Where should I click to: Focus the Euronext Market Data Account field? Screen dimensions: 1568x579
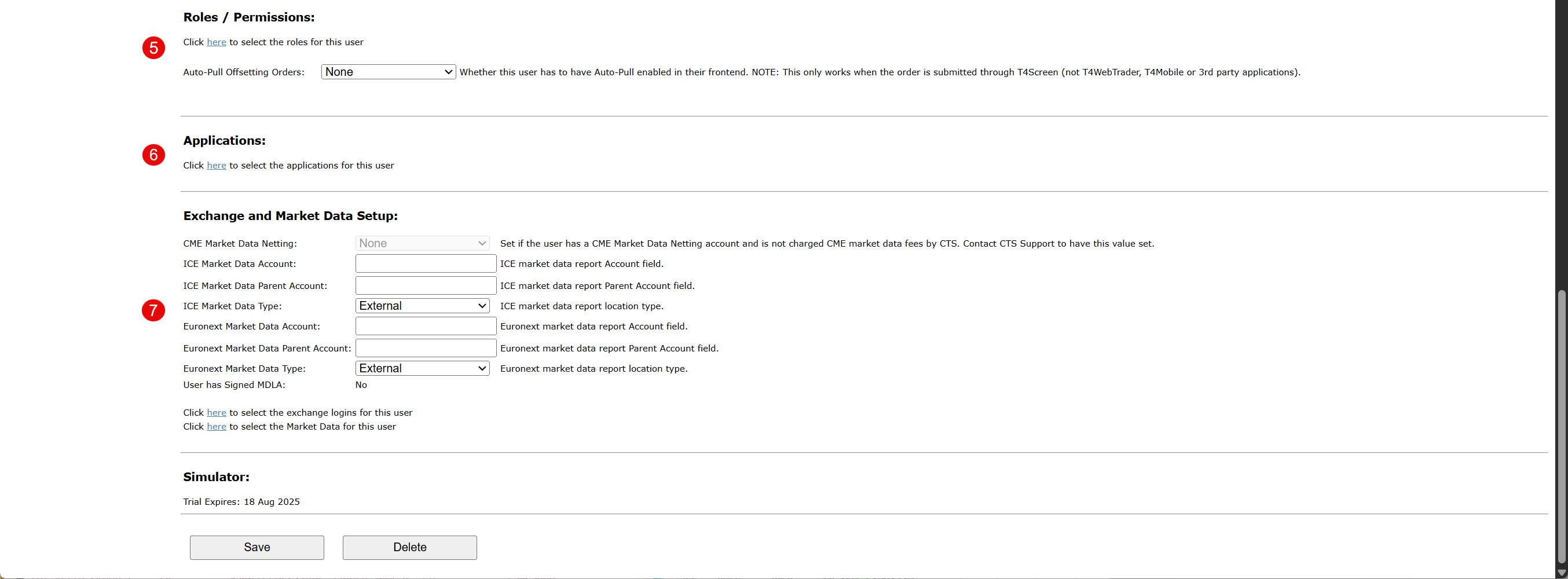[x=426, y=327]
